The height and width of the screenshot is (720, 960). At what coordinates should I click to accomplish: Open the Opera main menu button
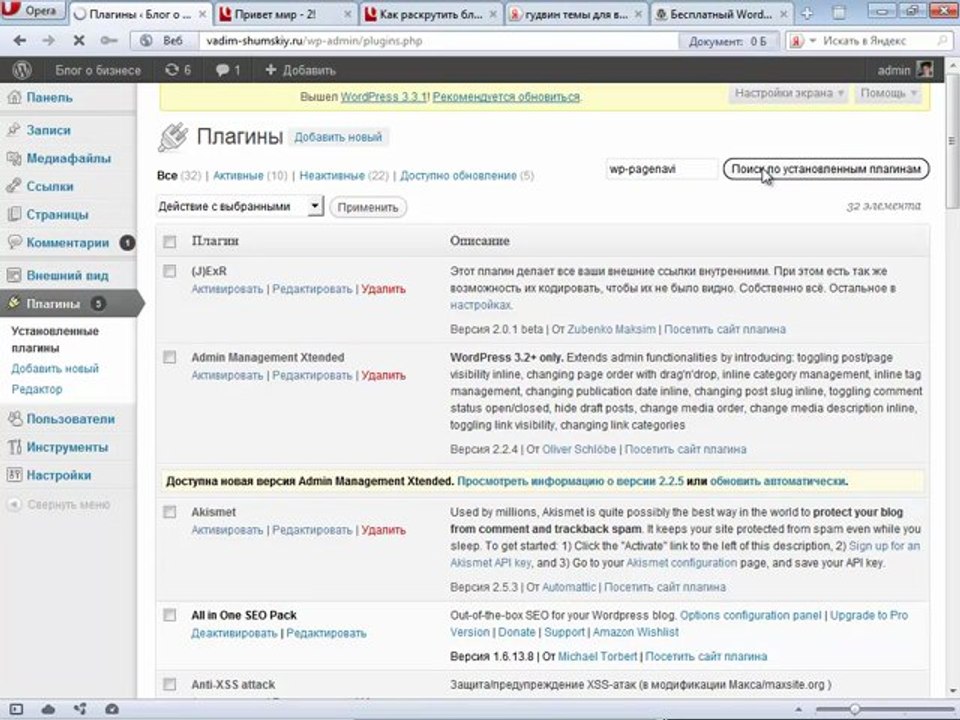point(32,10)
